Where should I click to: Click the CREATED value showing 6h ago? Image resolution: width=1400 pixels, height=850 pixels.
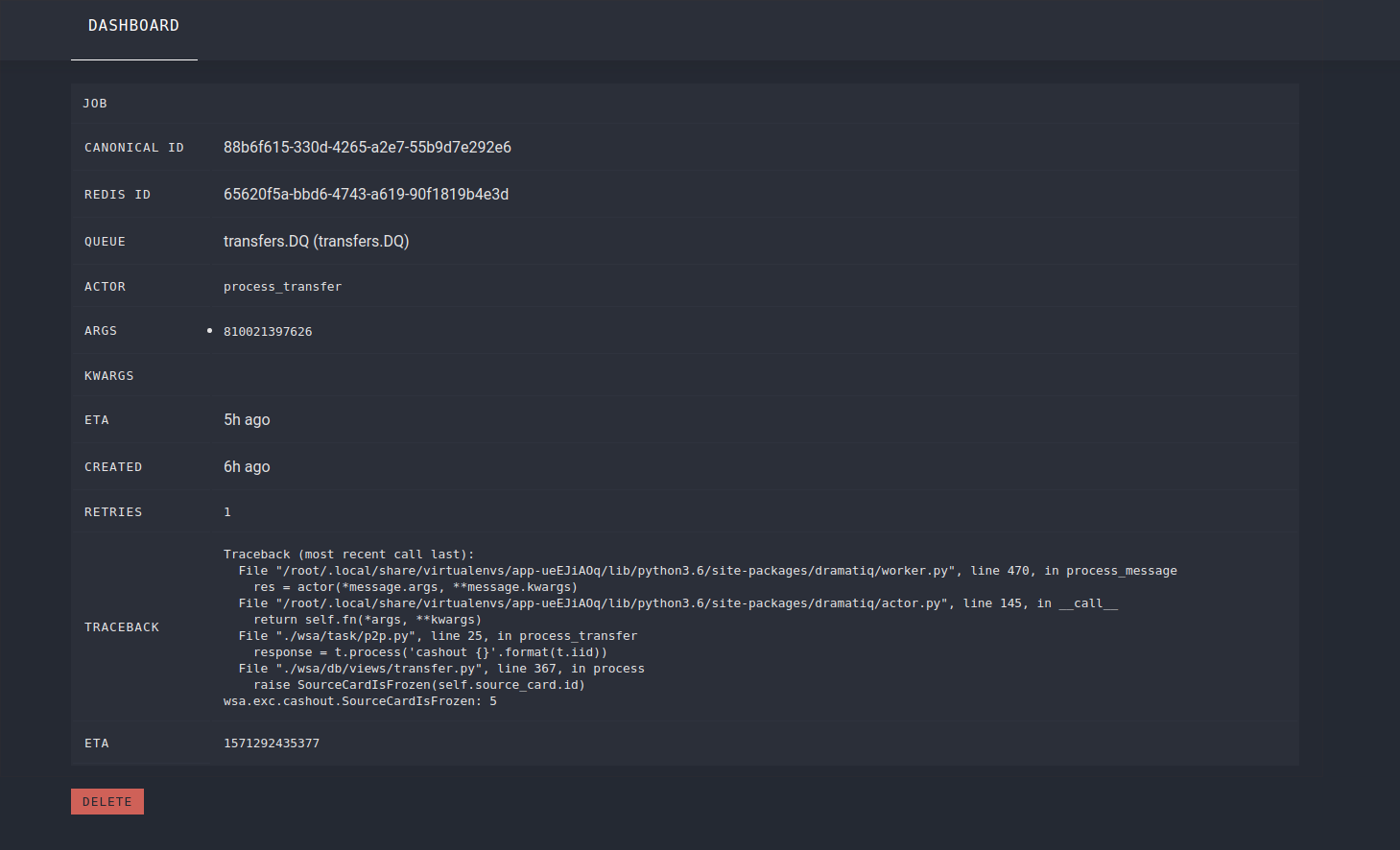pos(247,466)
